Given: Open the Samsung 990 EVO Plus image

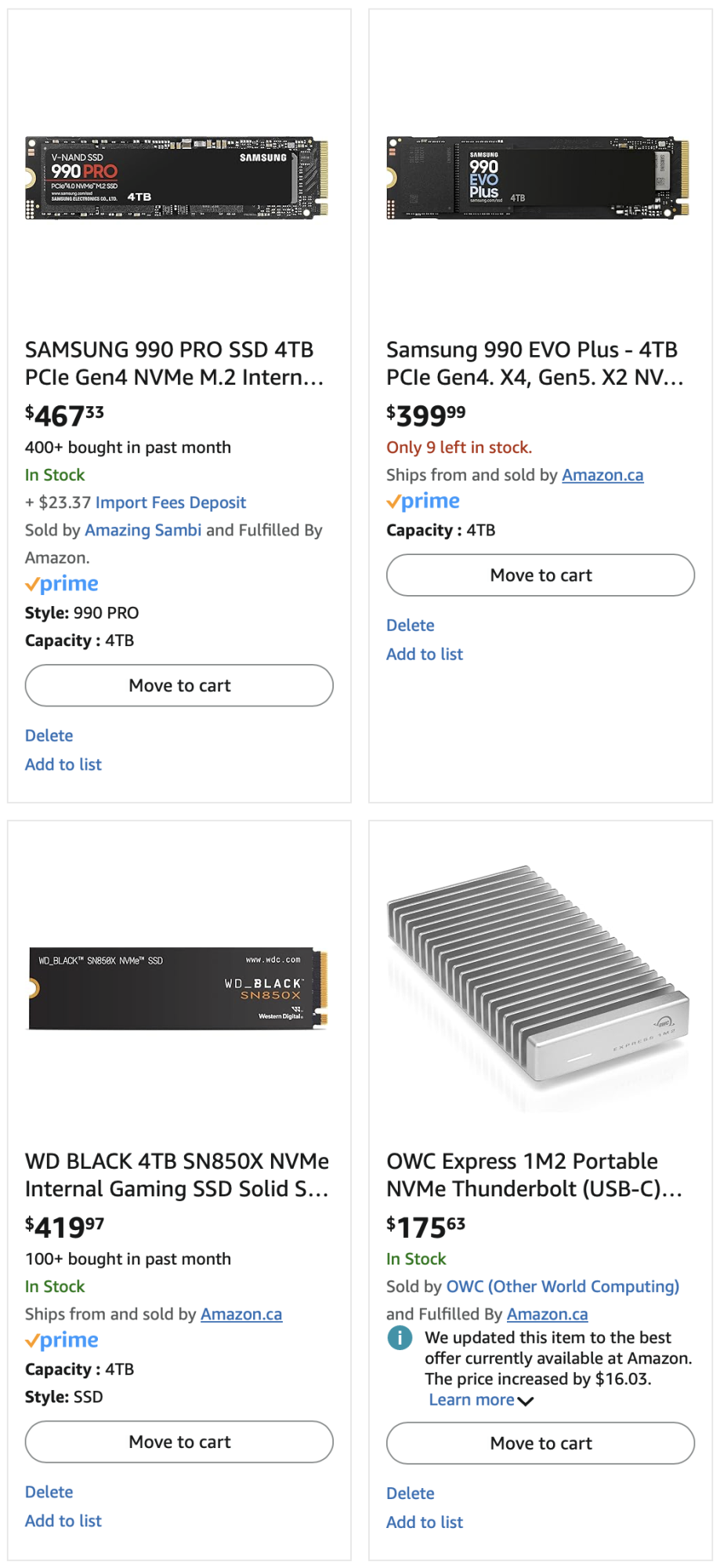Looking at the screenshot, I should (538, 178).
